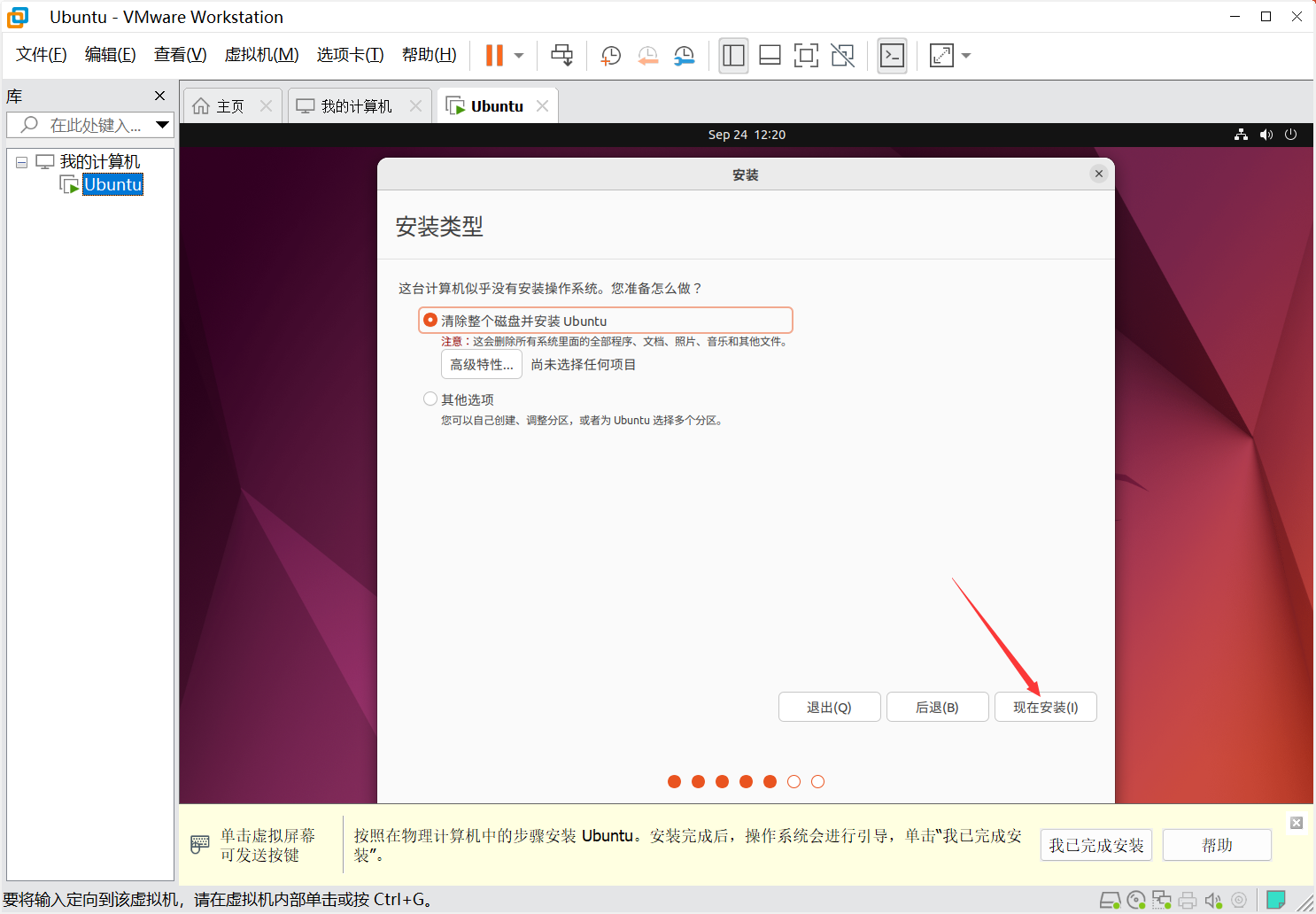1316x914 pixels.
Task: Click the 高级特性... button
Action: pos(482,365)
